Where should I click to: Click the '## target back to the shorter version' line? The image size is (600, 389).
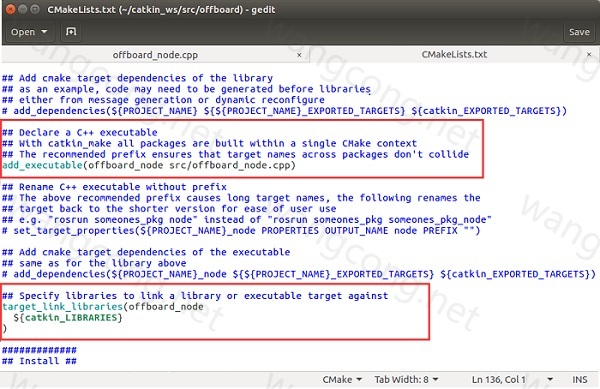click(x=169, y=209)
